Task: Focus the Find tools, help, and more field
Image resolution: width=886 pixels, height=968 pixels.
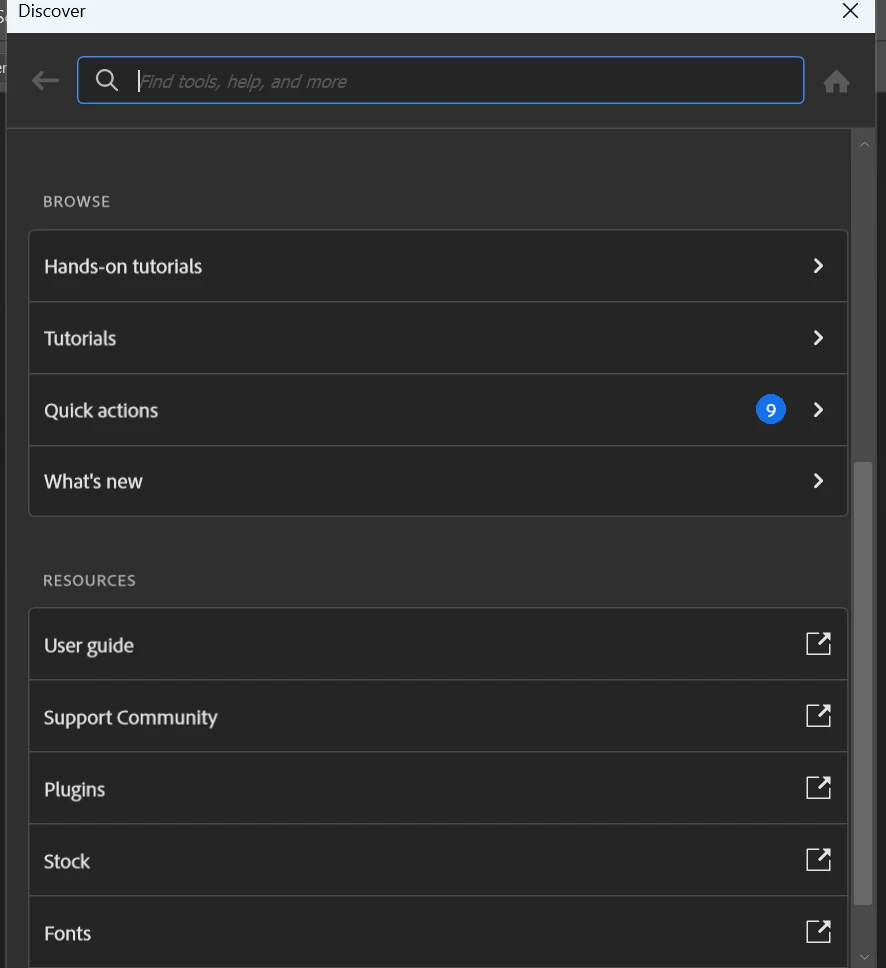Action: [x=465, y=81]
